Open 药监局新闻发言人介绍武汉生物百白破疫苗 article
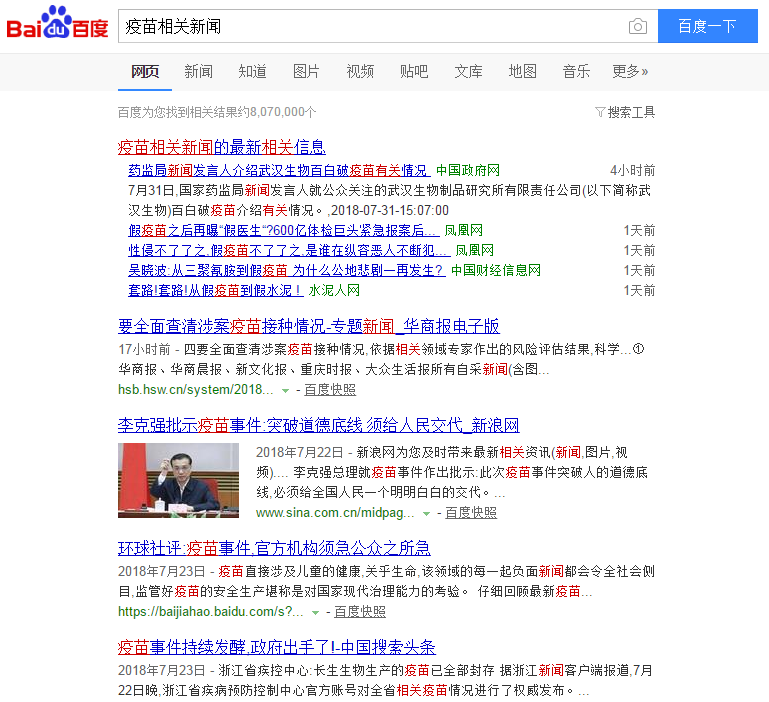This screenshot has width=769, height=702. 278,171
